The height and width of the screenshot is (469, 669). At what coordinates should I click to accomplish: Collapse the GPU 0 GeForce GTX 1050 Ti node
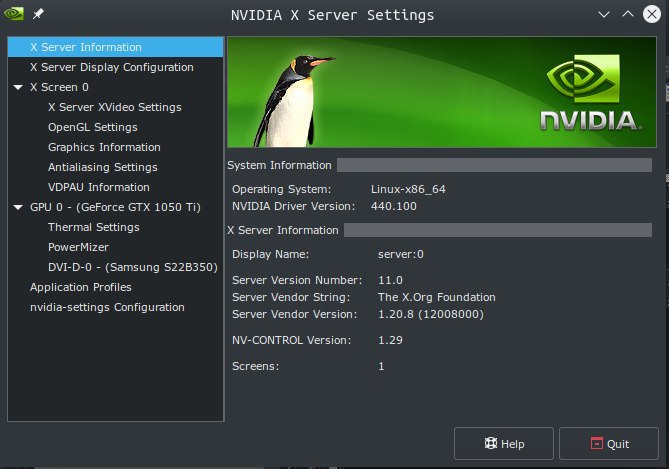[x=18, y=207]
